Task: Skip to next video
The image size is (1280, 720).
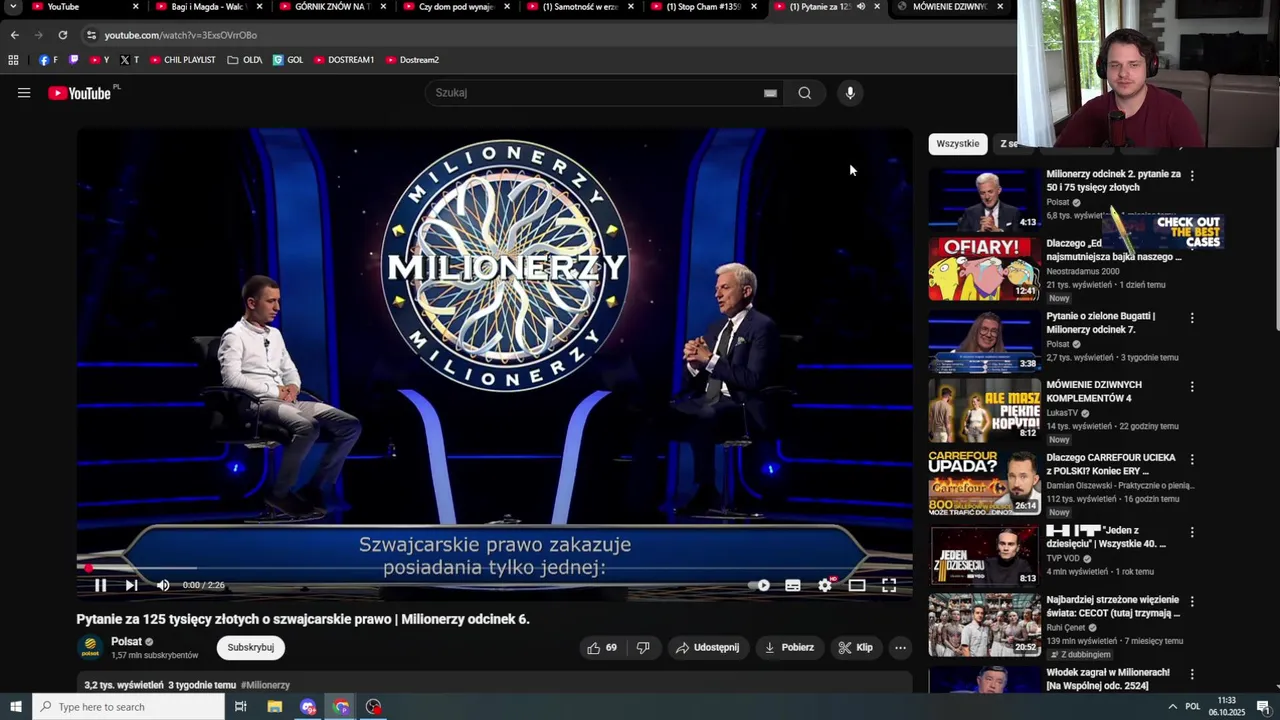Action: 131,585
